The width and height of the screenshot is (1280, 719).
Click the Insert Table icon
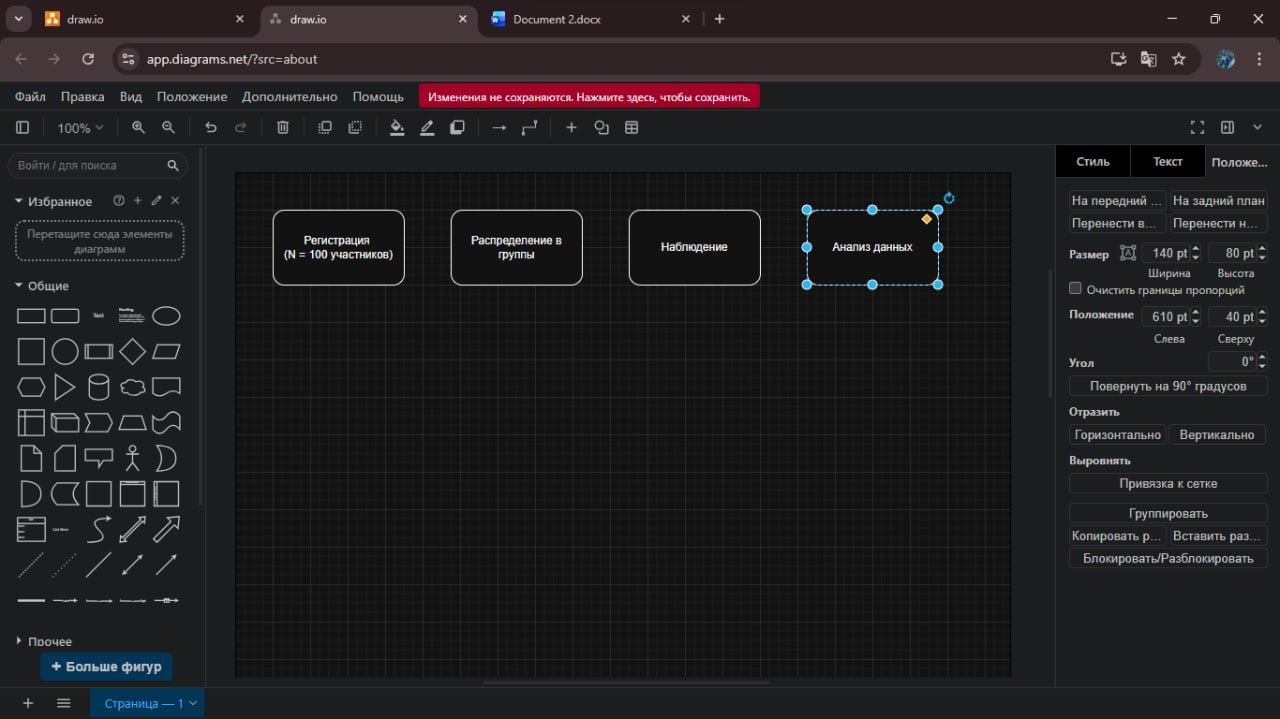click(632, 128)
